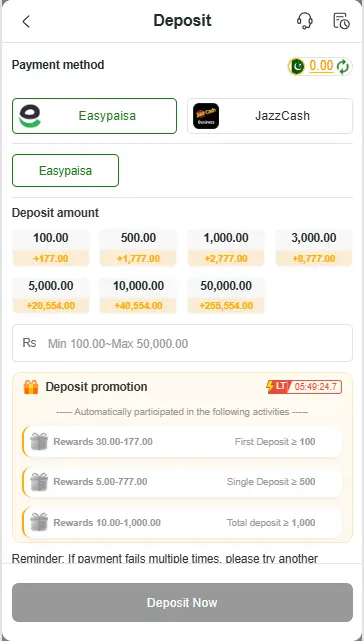Click the JazzCash logo icon
This screenshot has height=641, width=364.
point(206,116)
